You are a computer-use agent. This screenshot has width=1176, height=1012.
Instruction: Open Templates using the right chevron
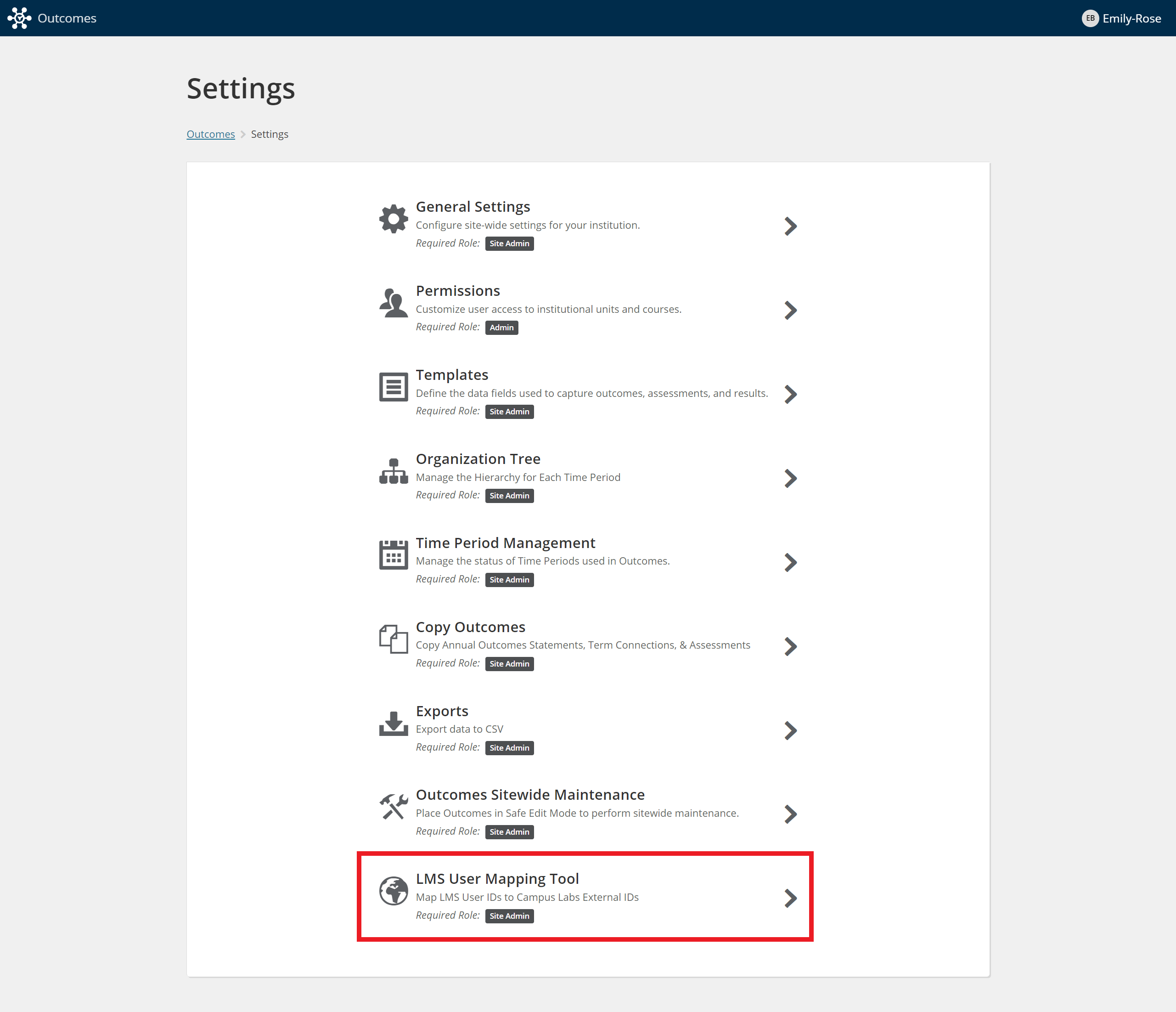(790, 394)
